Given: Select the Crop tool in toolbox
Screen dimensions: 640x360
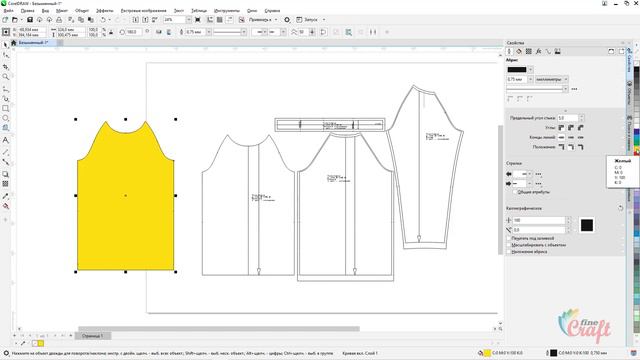Looking at the screenshot, I should (6, 67).
